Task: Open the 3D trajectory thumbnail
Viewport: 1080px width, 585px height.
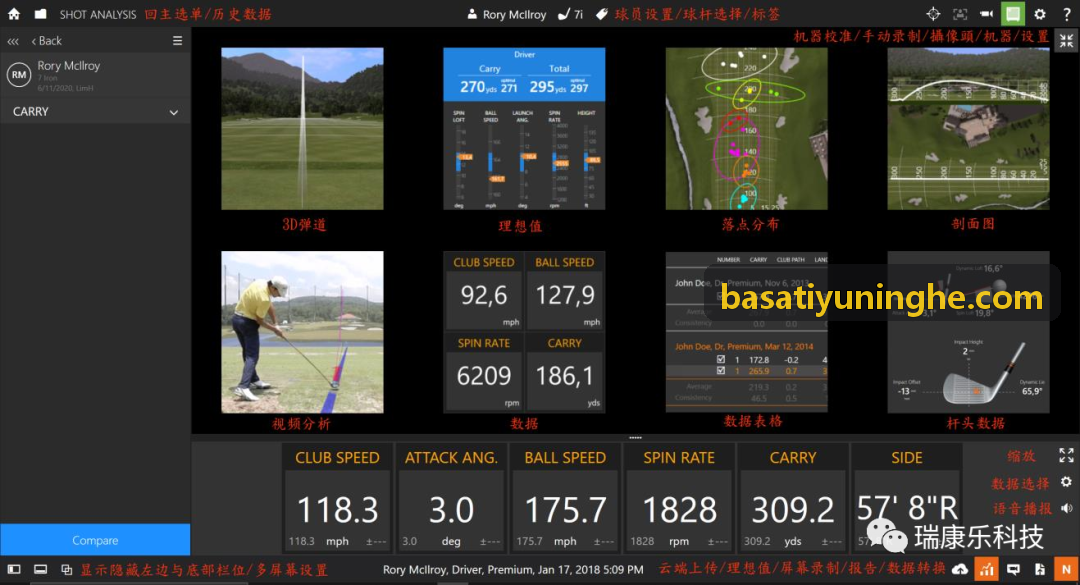Action: (x=302, y=128)
